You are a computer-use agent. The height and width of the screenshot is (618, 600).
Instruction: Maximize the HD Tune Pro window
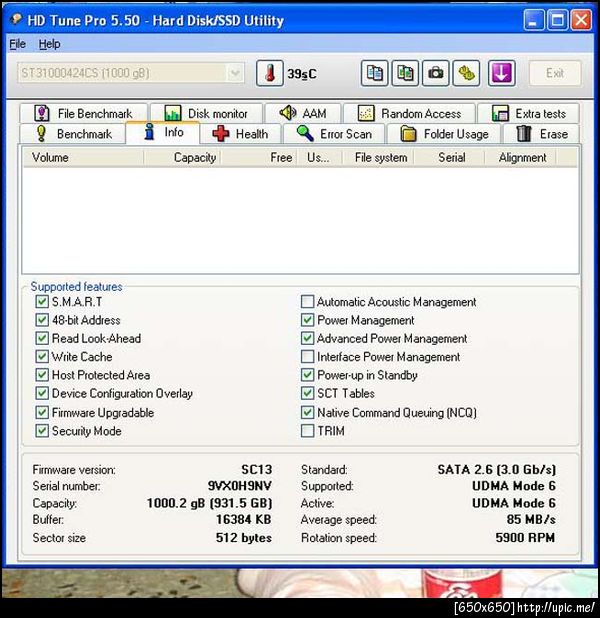(557, 20)
